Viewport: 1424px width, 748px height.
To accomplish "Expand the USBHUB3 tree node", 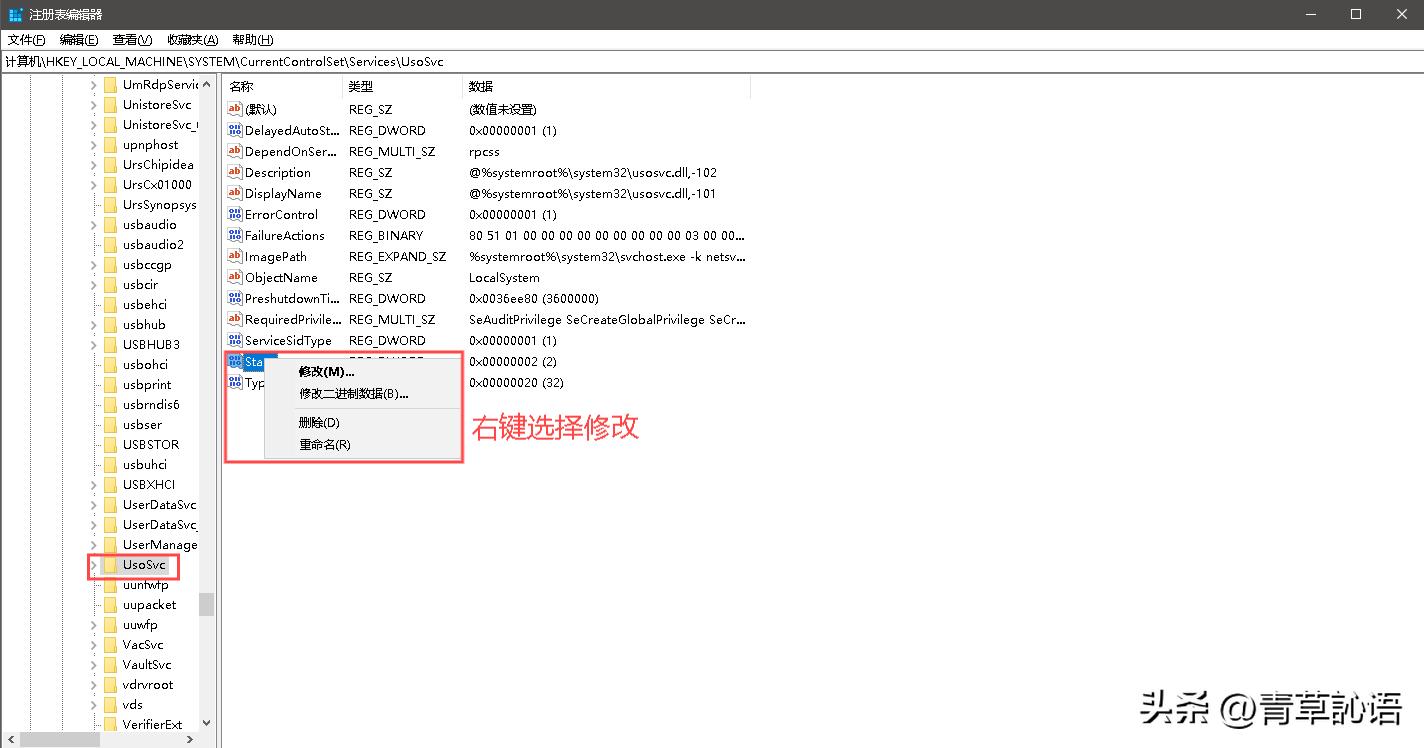I will tap(94, 345).
